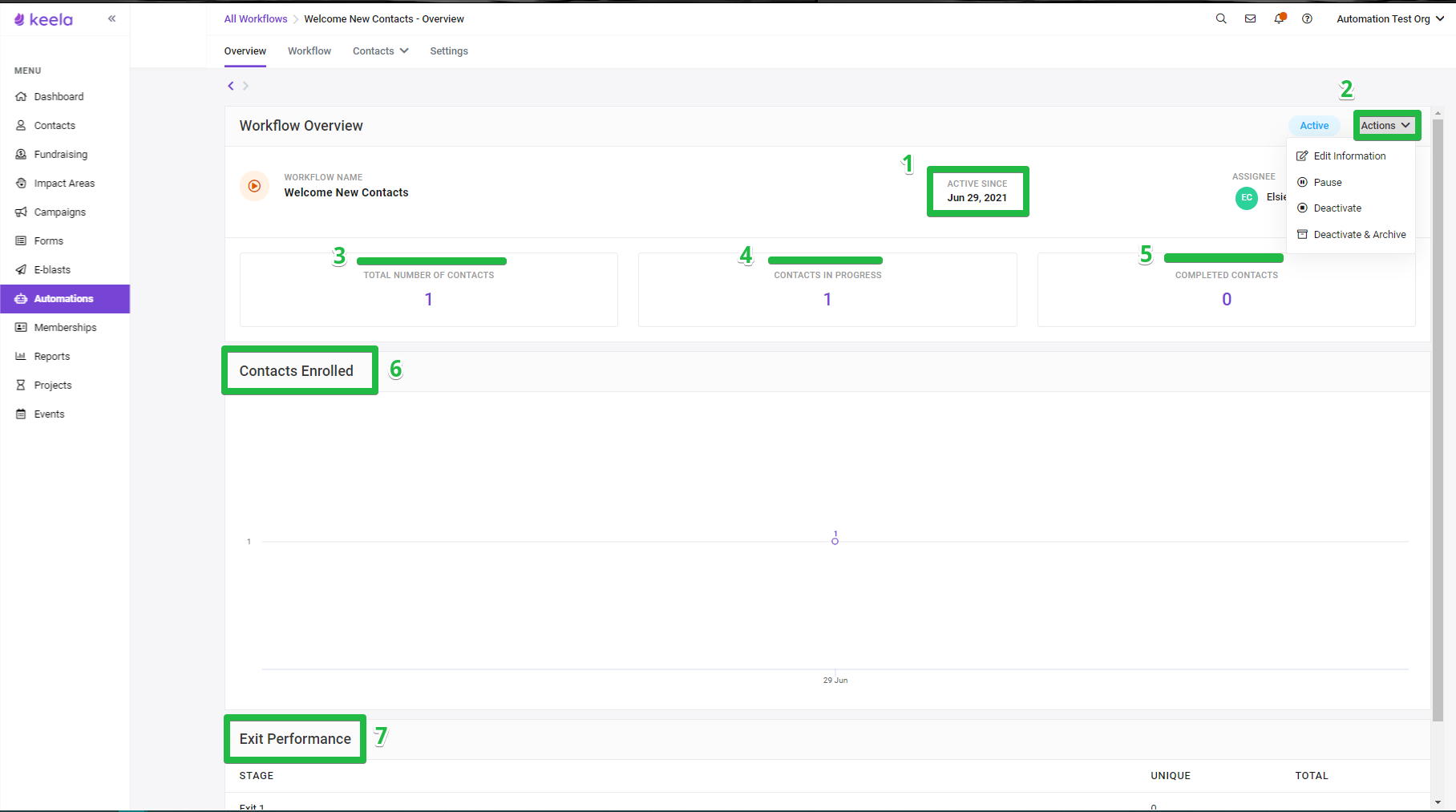Click the back arrow chevron
1456x812 pixels.
(x=231, y=86)
